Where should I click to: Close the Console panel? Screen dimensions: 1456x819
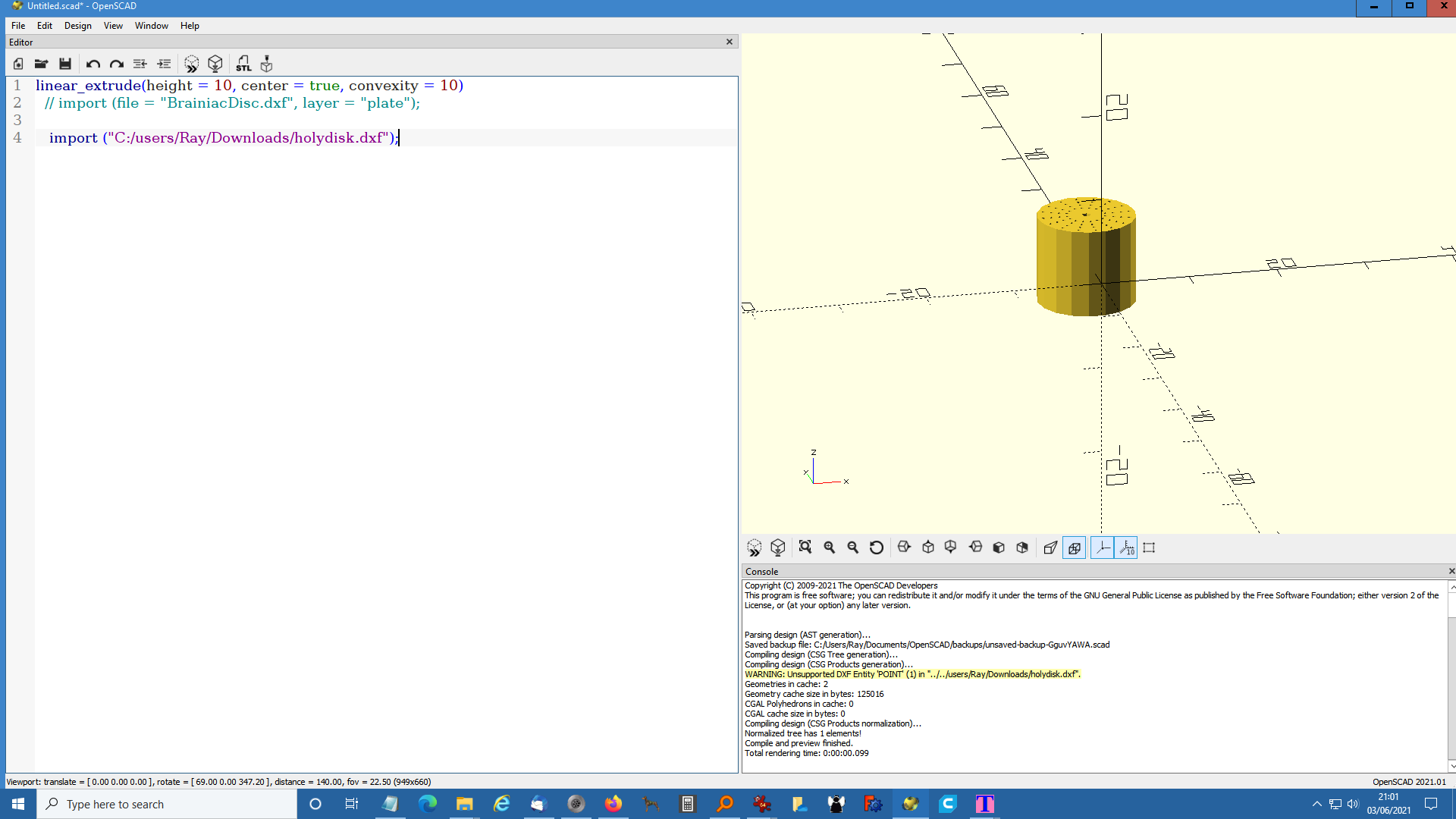pos(1451,572)
